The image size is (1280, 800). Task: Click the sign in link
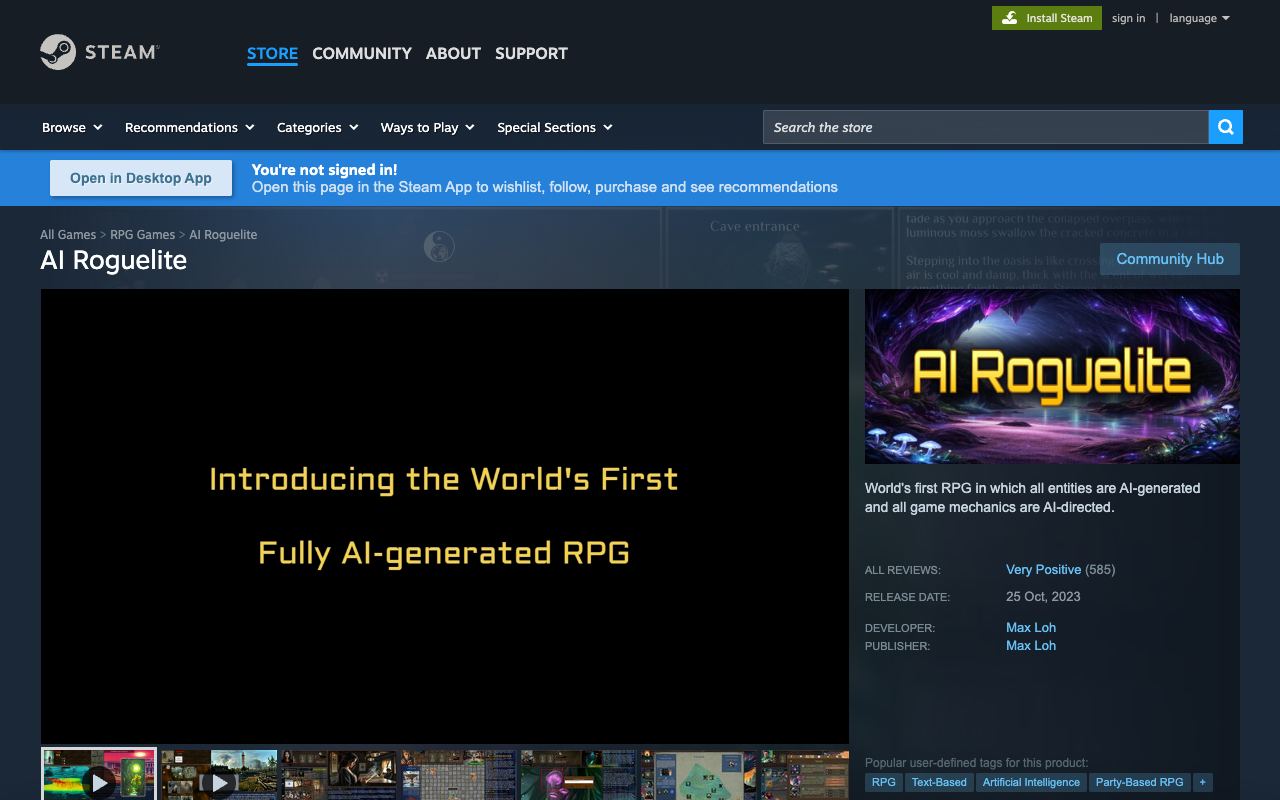click(x=1128, y=18)
